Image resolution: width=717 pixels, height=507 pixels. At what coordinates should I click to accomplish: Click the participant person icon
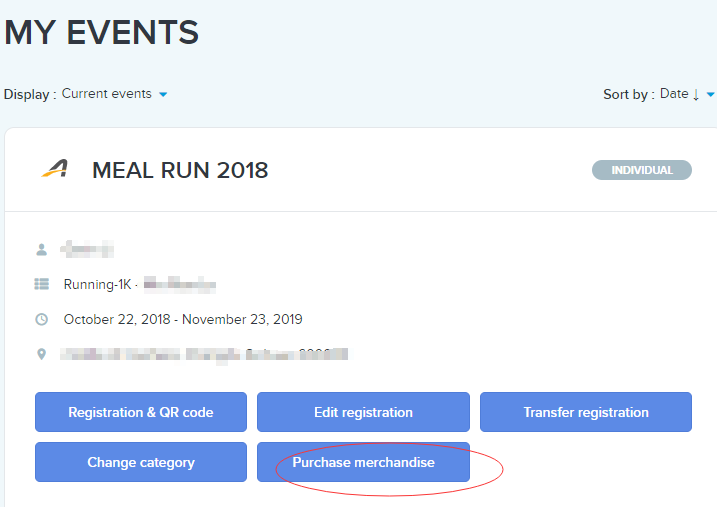click(x=42, y=249)
